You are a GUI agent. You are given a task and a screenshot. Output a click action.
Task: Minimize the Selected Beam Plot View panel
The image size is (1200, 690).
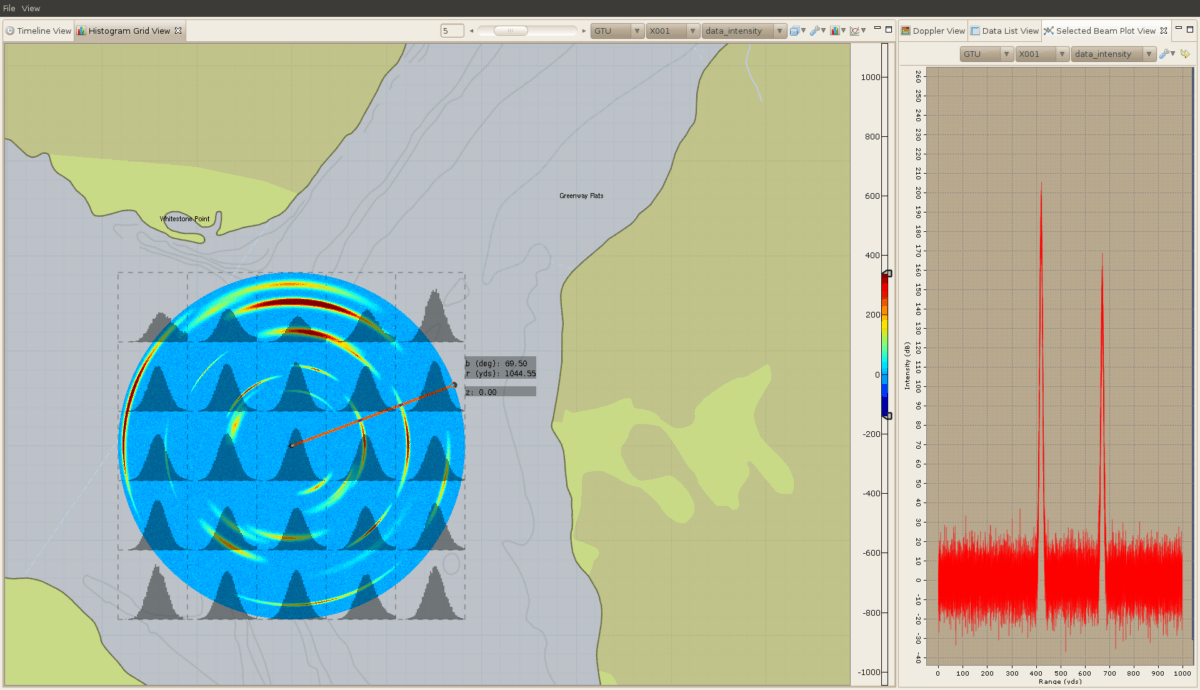[1178, 29]
